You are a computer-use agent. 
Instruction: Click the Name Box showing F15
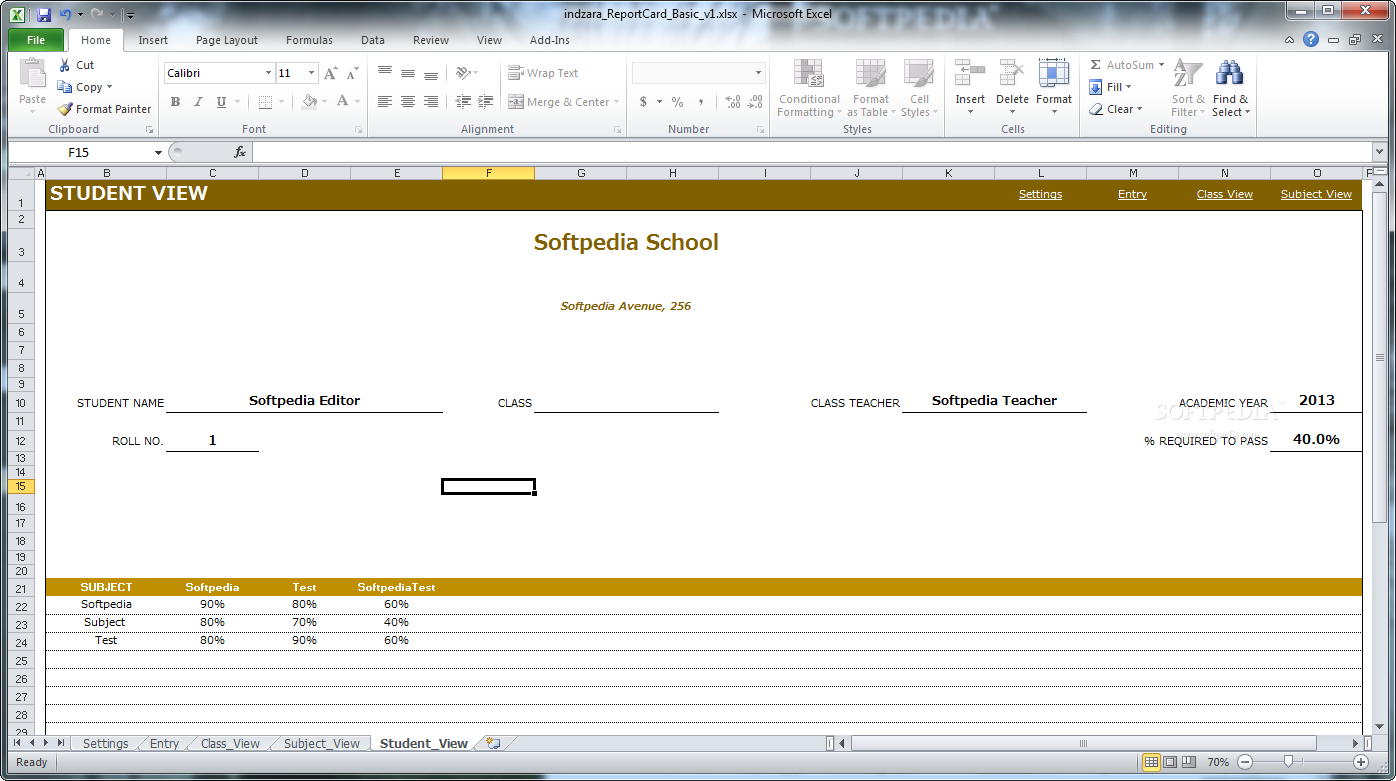[80, 152]
